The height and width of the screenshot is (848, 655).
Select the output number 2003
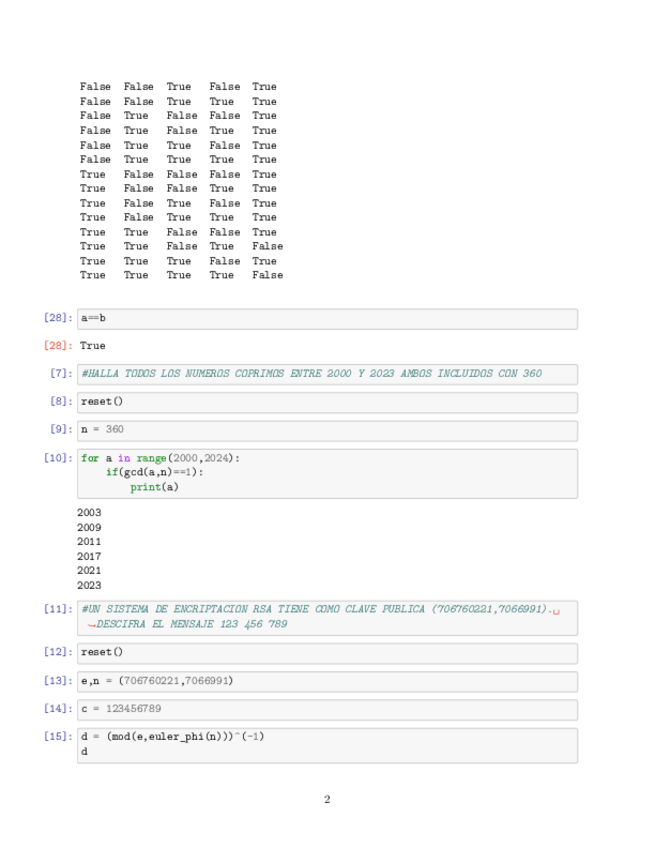89,513
